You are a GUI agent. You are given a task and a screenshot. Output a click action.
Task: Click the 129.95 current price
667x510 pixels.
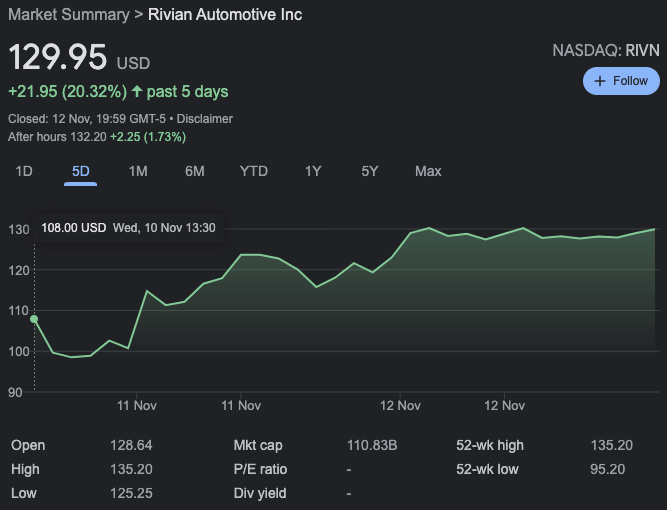pos(58,57)
